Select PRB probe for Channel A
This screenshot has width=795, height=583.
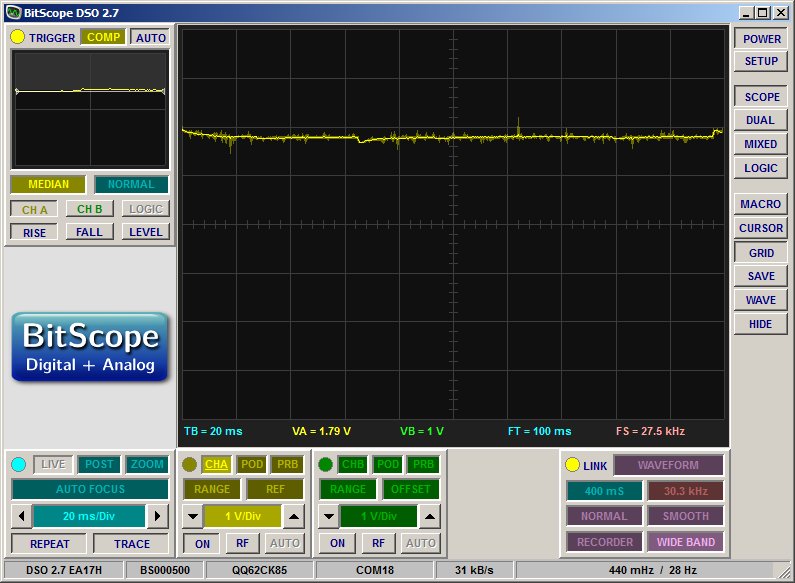tap(287, 464)
